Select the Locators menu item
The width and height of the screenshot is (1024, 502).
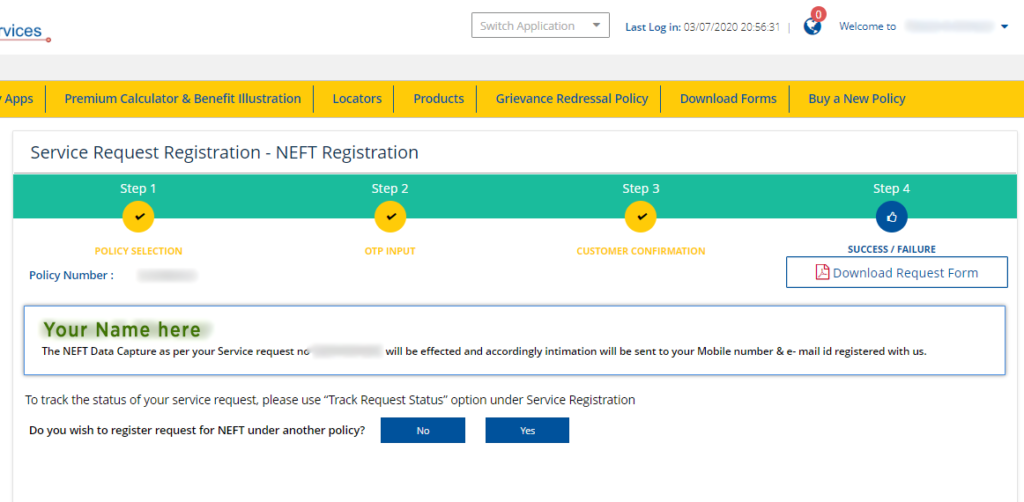point(357,99)
